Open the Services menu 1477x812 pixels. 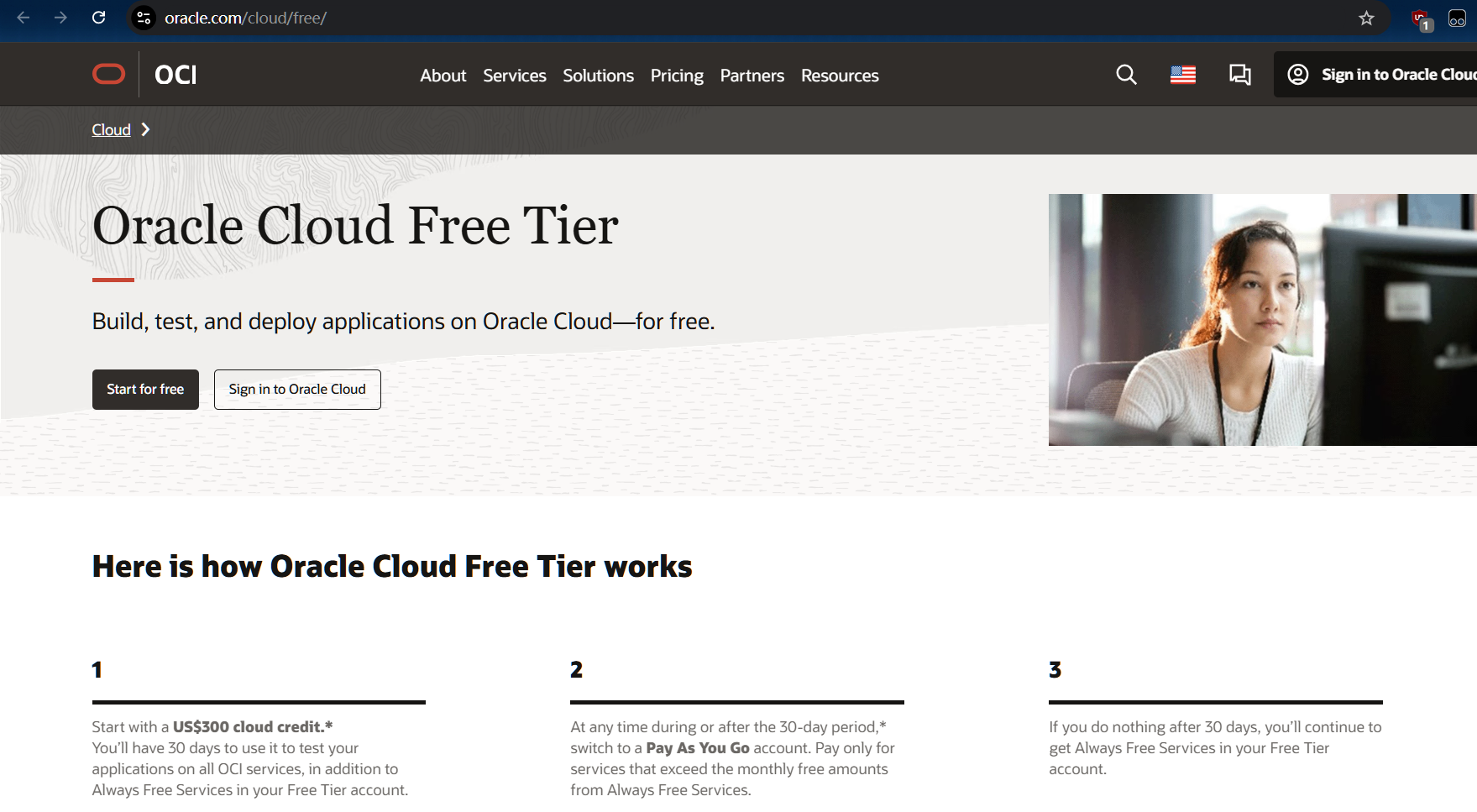[x=515, y=76]
